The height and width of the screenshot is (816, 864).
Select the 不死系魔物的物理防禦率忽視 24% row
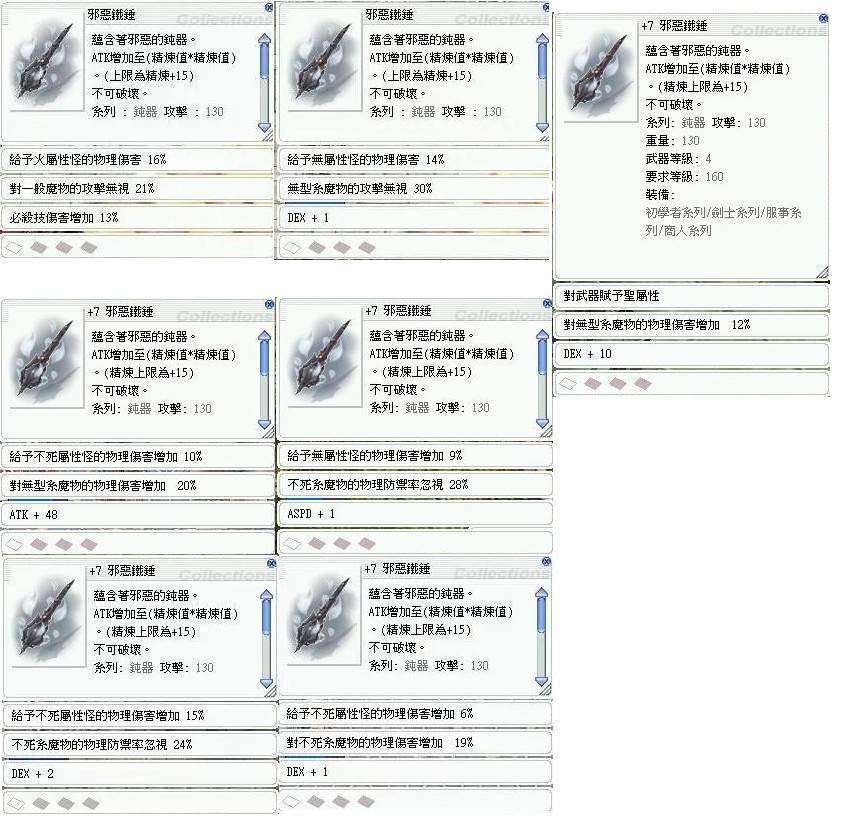click(140, 744)
